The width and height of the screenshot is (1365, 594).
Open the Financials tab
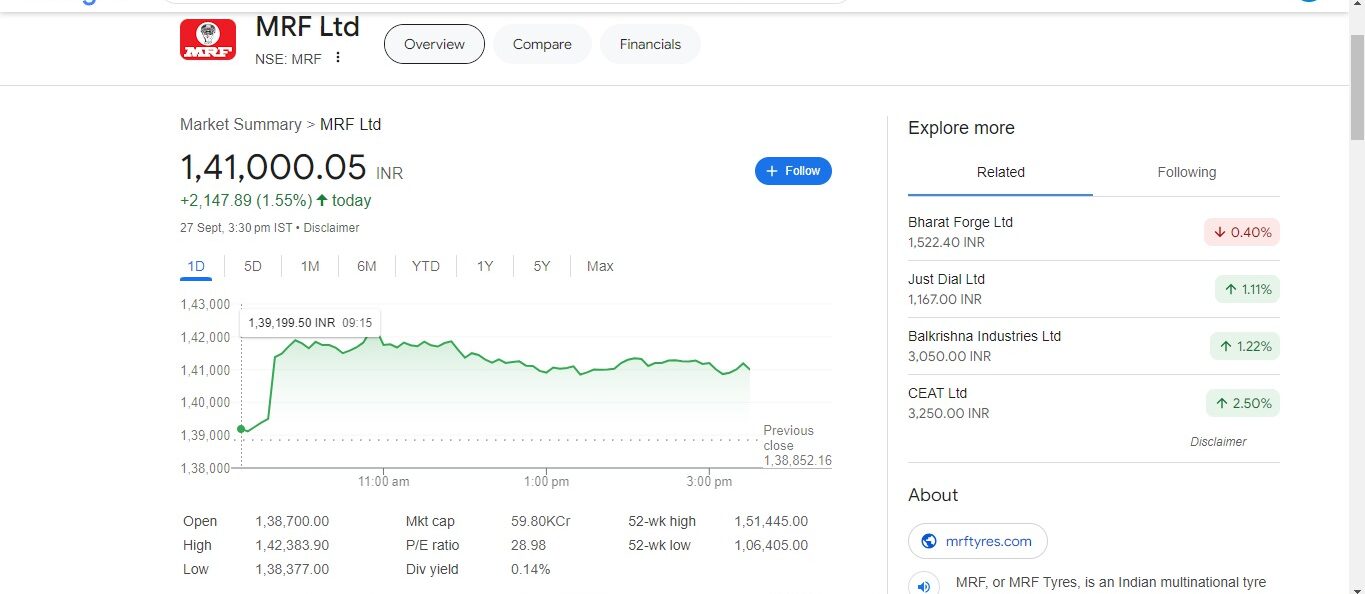[x=650, y=44]
